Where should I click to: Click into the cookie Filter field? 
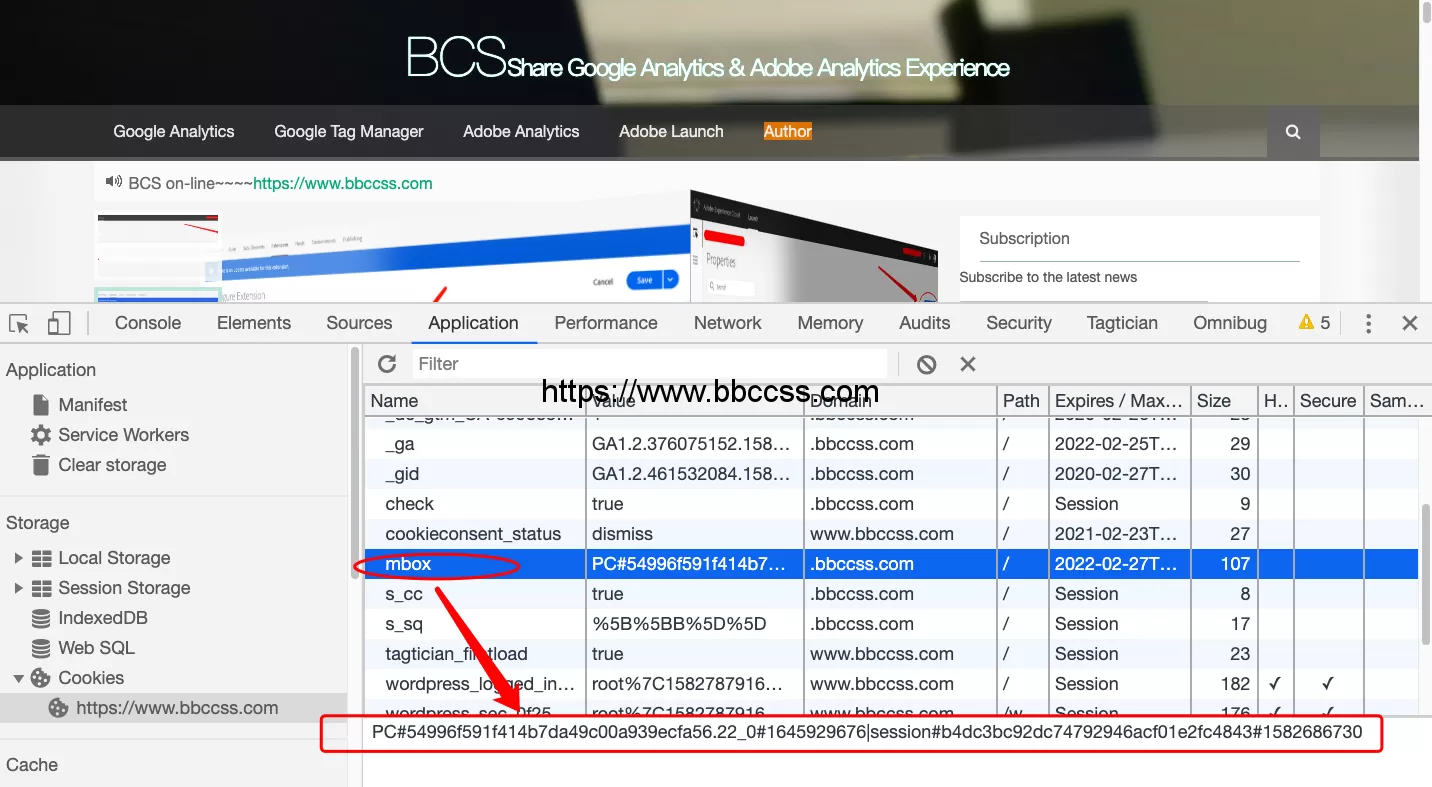click(x=648, y=364)
